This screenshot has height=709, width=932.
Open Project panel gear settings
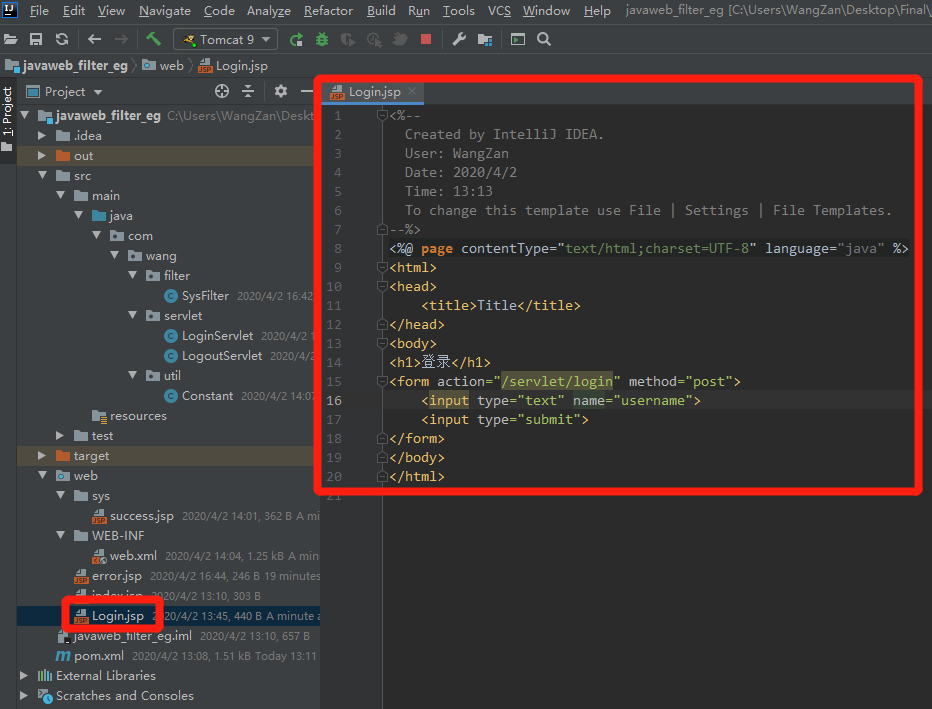pyautogui.click(x=281, y=91)
